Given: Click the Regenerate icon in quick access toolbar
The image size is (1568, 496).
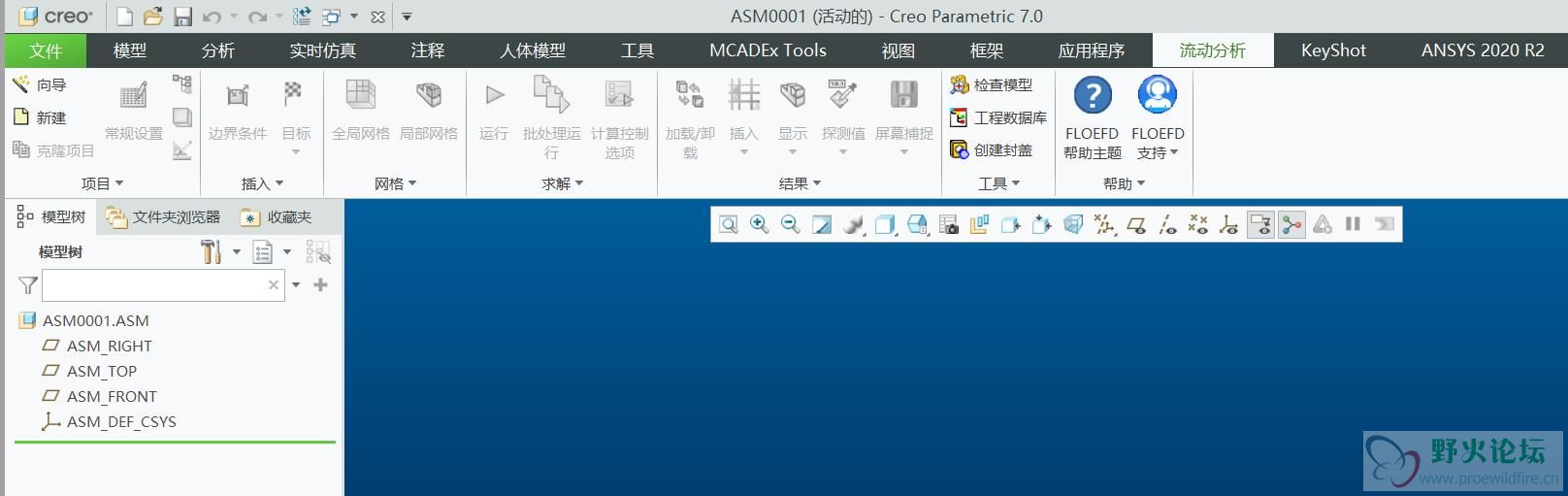Looking at the screenshot, I should tap(302, 17).
